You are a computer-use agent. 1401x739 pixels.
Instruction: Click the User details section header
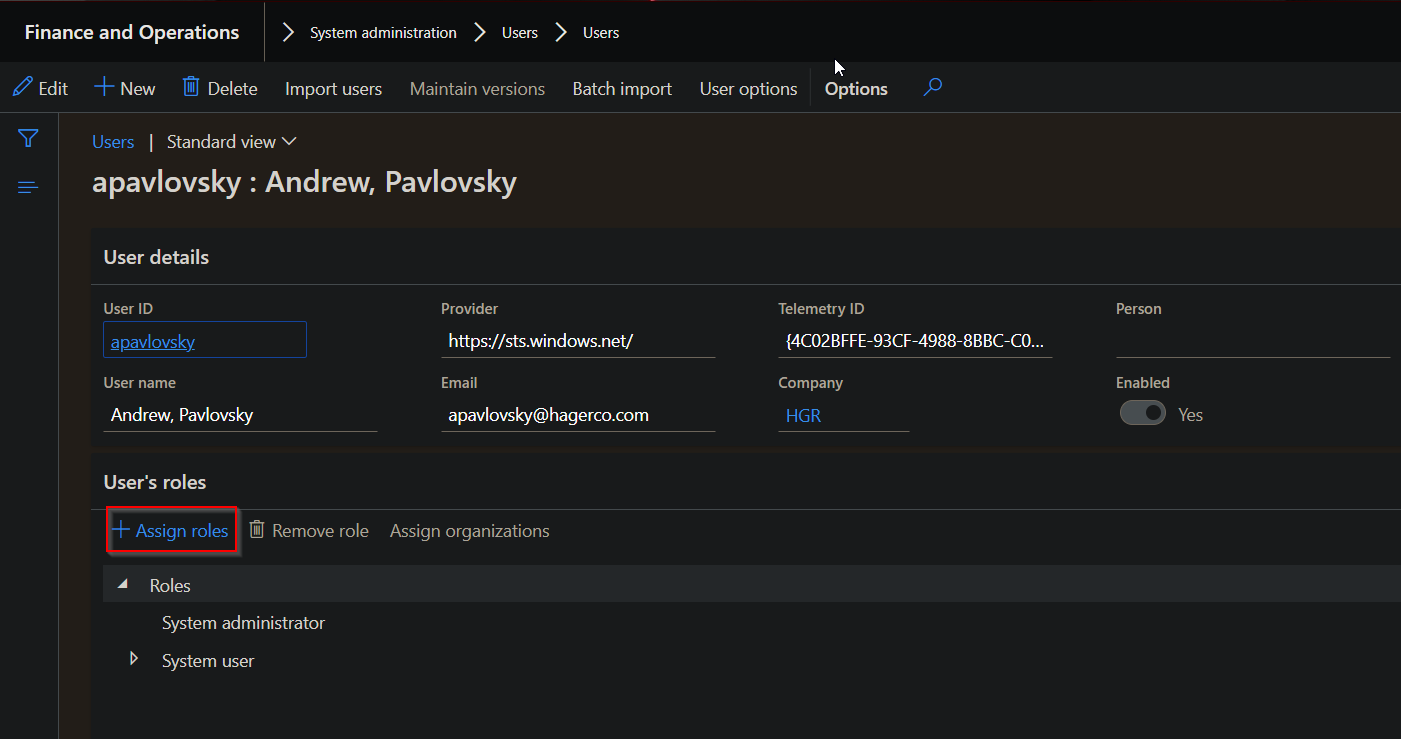(x=156, y=257)
